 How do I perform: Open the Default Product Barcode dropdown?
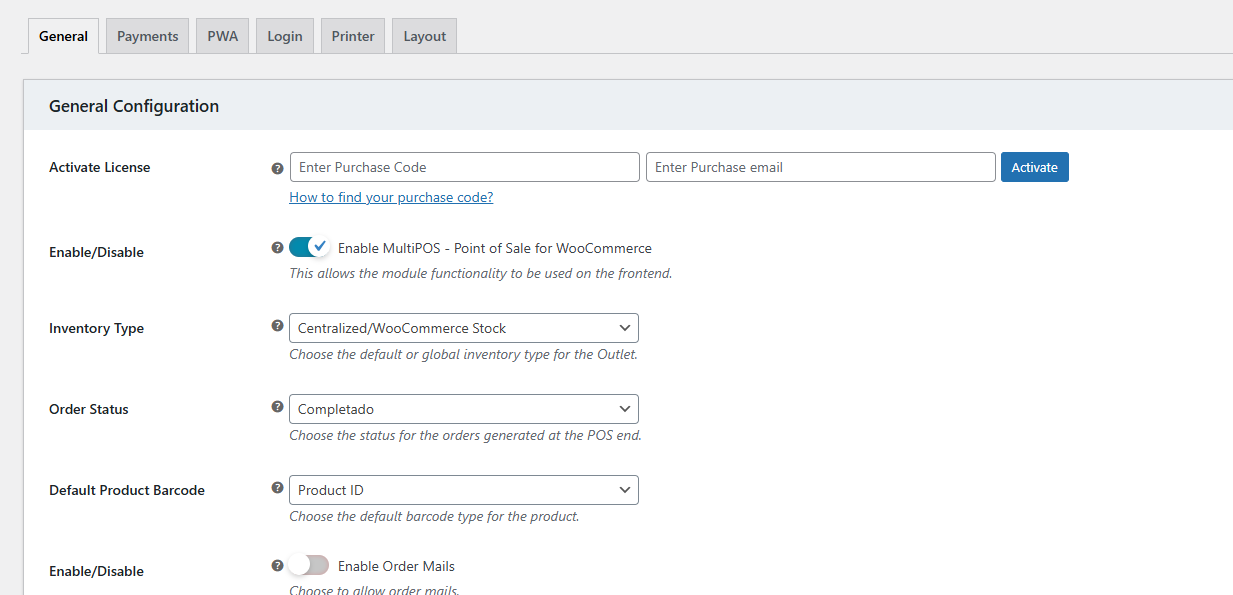464,490
